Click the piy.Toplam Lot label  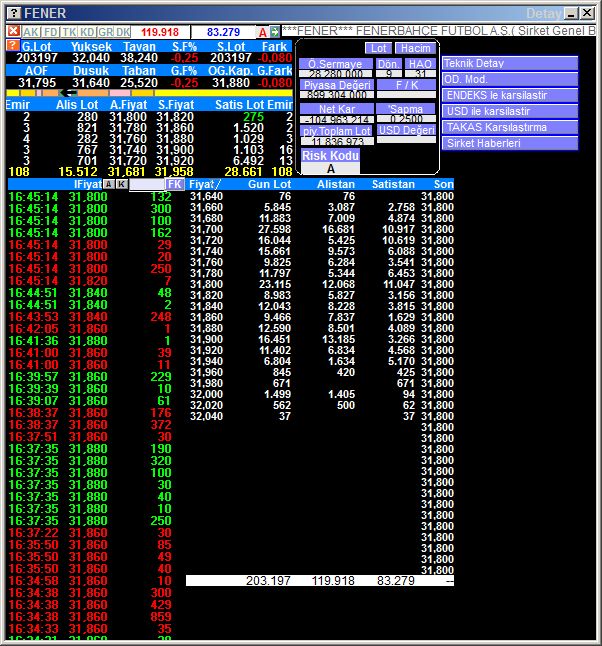(337, 131)
